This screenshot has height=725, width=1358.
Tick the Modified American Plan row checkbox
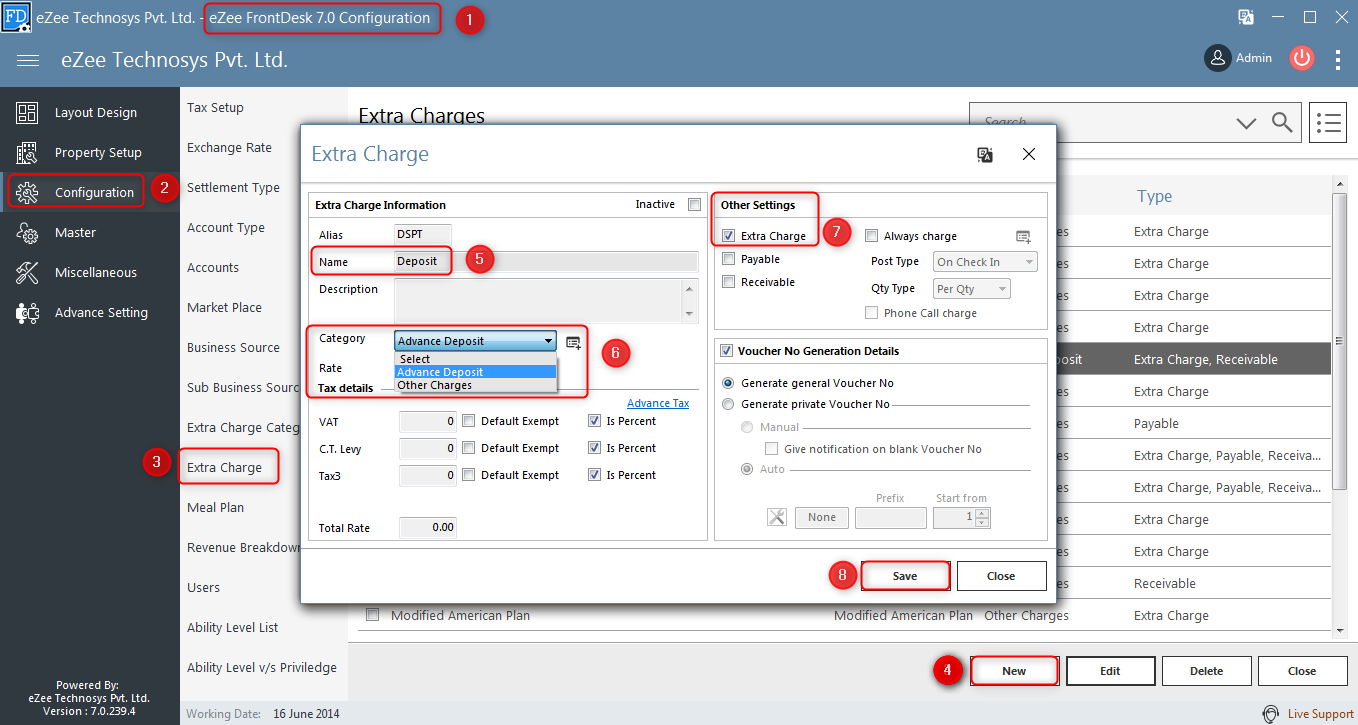pos(373,615)
